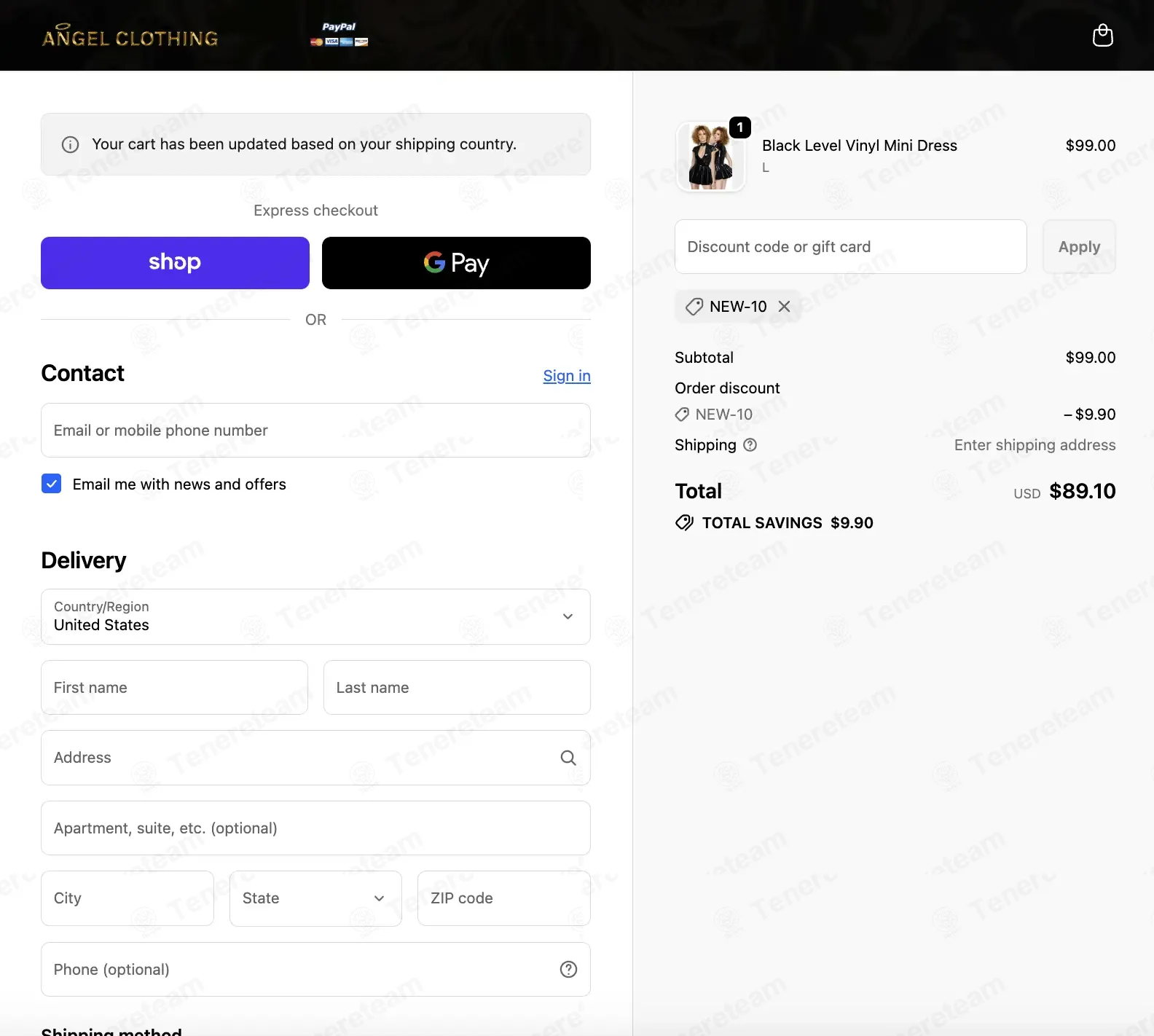Click the total savings tag icon
This screenshot has width=1154, height=1036.
[684, 523]
